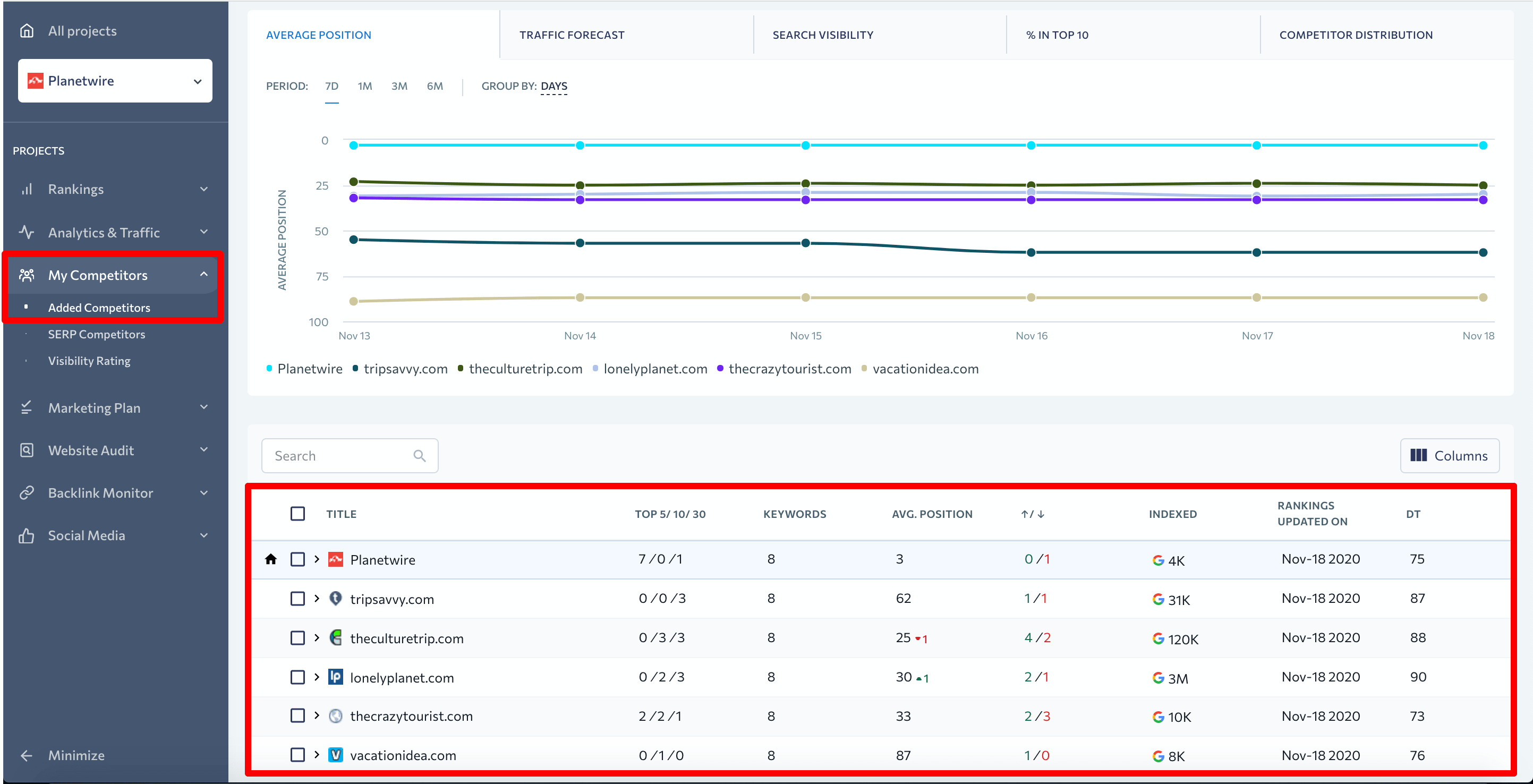Click Google icon next to 10K indexed
The width and height of the screenshot is (1533, 784).
pos(1158,717)
